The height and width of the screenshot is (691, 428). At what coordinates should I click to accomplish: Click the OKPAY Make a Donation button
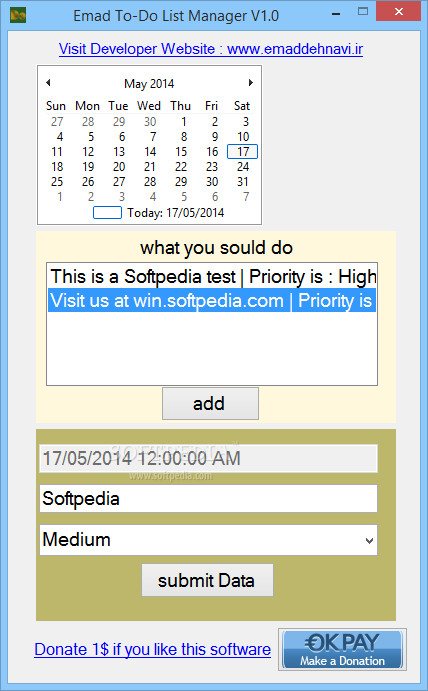point(342,650)
